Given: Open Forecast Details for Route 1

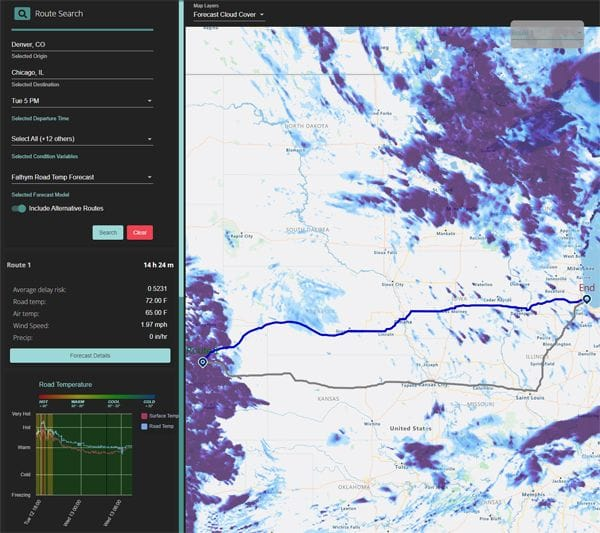Looking at the screenshot, I should pyautogui.click(x=90, y=355).
